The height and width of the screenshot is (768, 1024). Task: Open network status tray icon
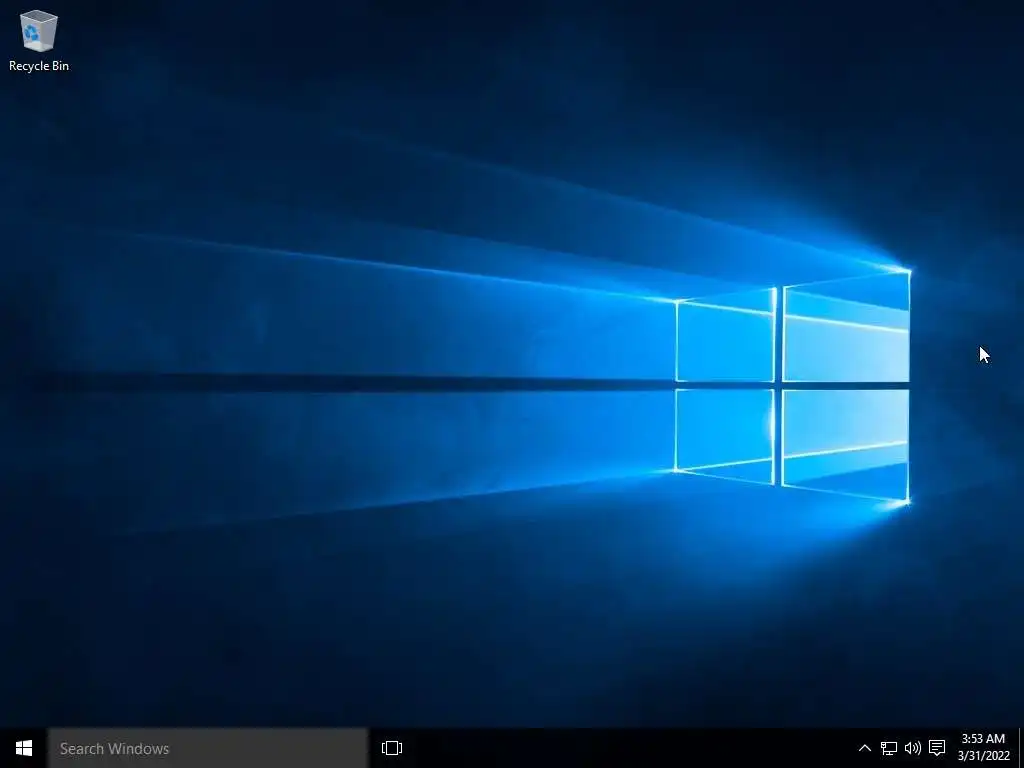[x=889, y=748]
